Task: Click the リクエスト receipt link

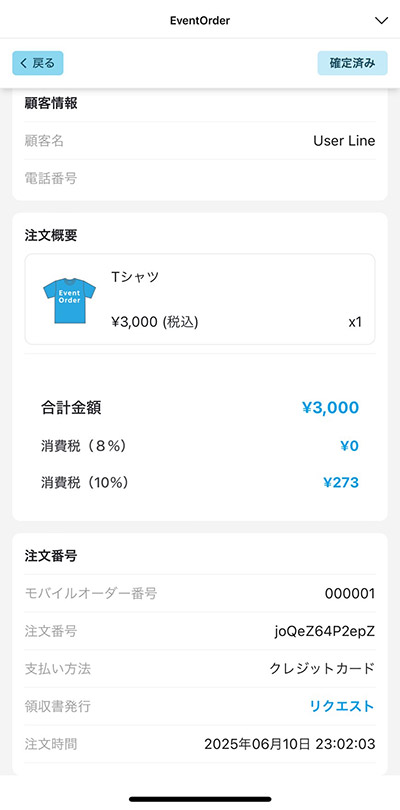Action: tap(342, 706)
